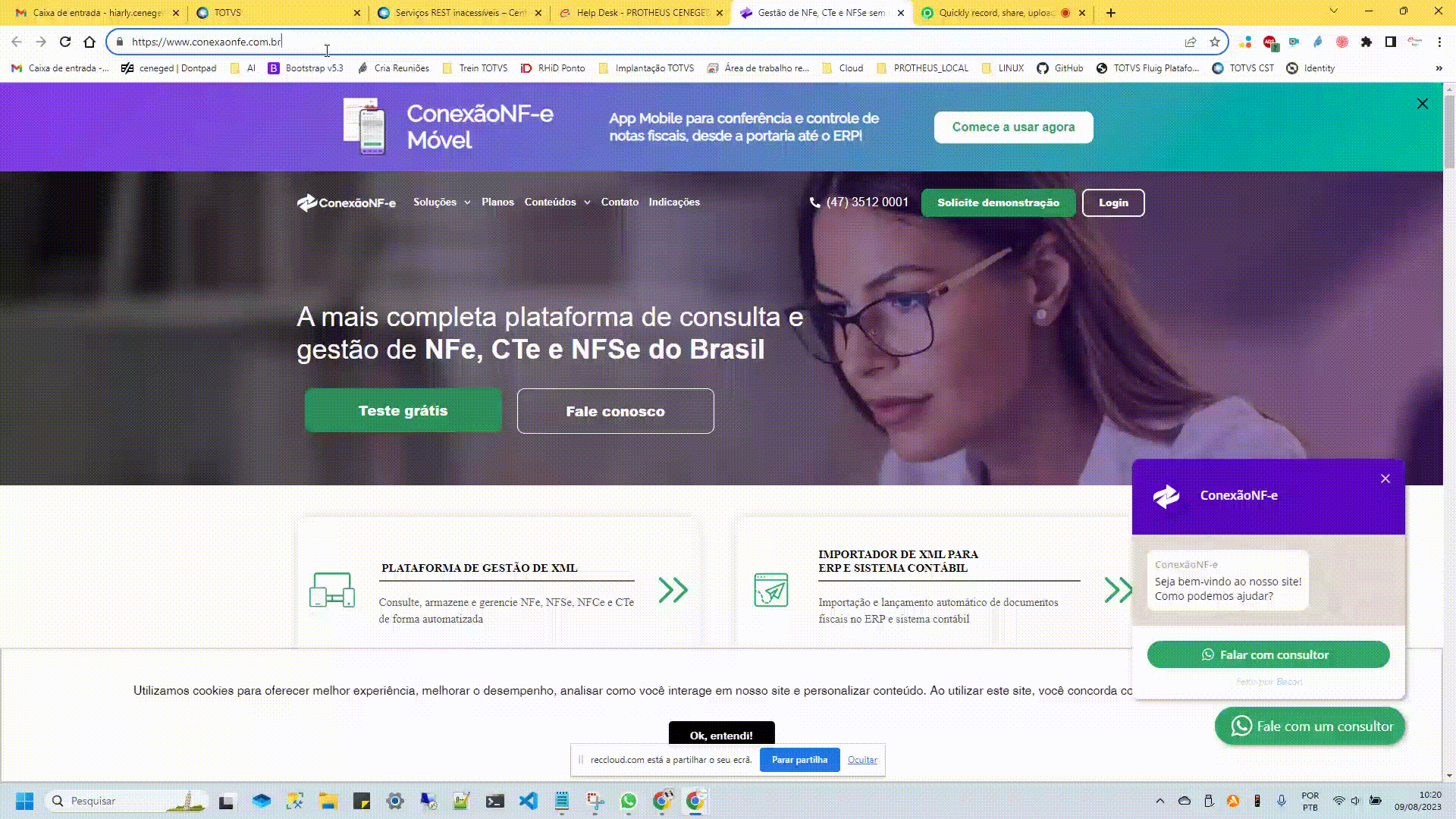Click the Teste grátis button
1456x819 pixels.
click(403, 410)
